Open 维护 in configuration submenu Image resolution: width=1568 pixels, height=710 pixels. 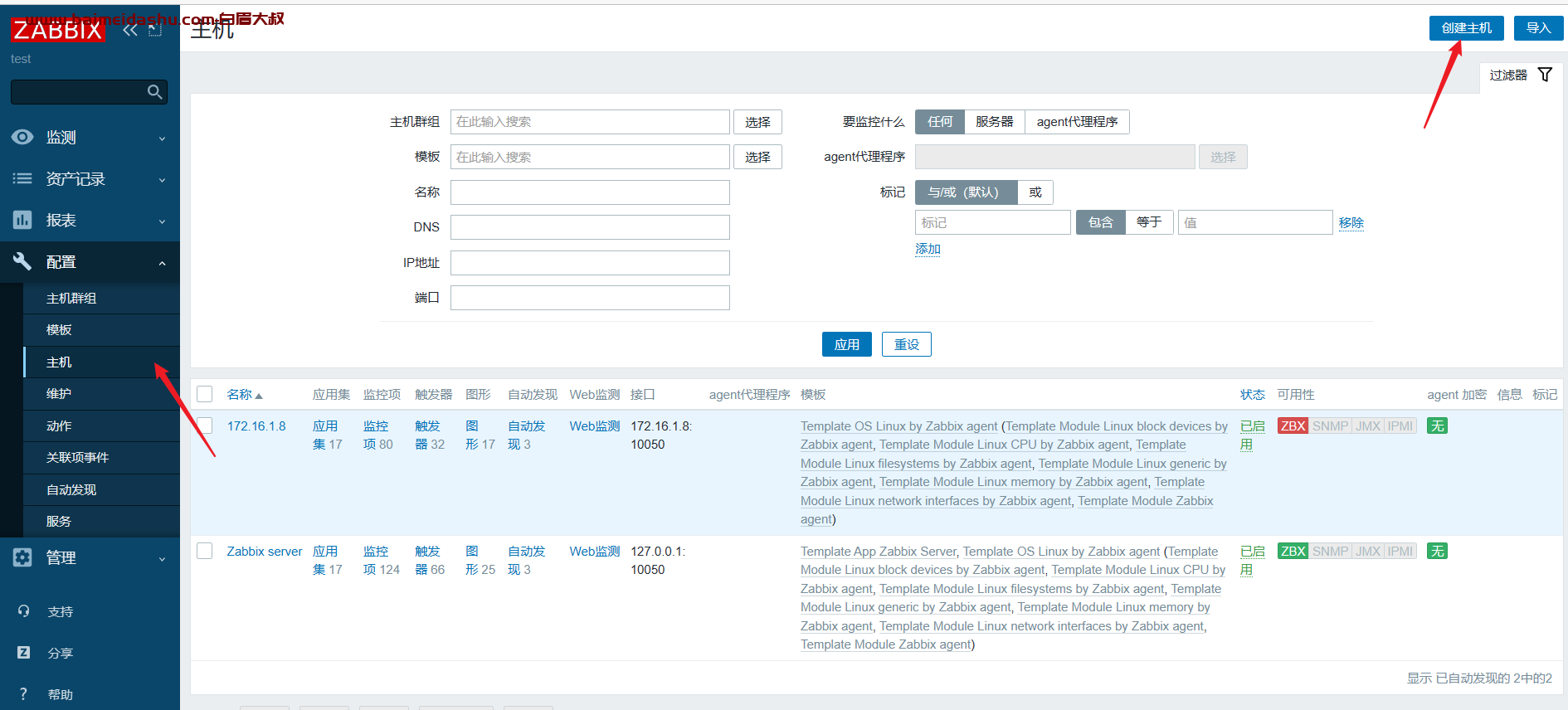101,394
